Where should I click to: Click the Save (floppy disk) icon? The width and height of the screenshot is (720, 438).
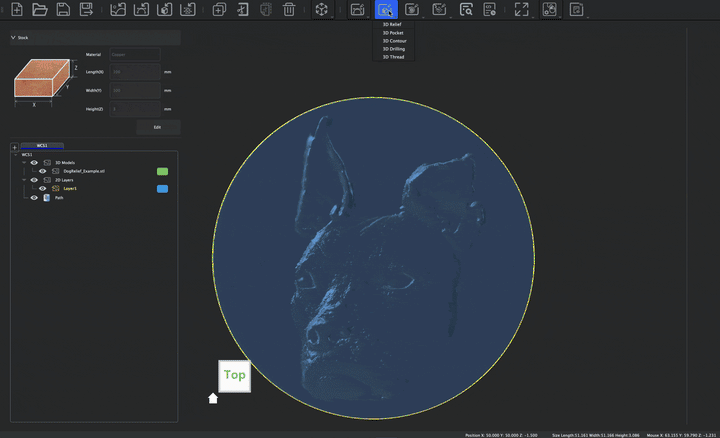63,9
